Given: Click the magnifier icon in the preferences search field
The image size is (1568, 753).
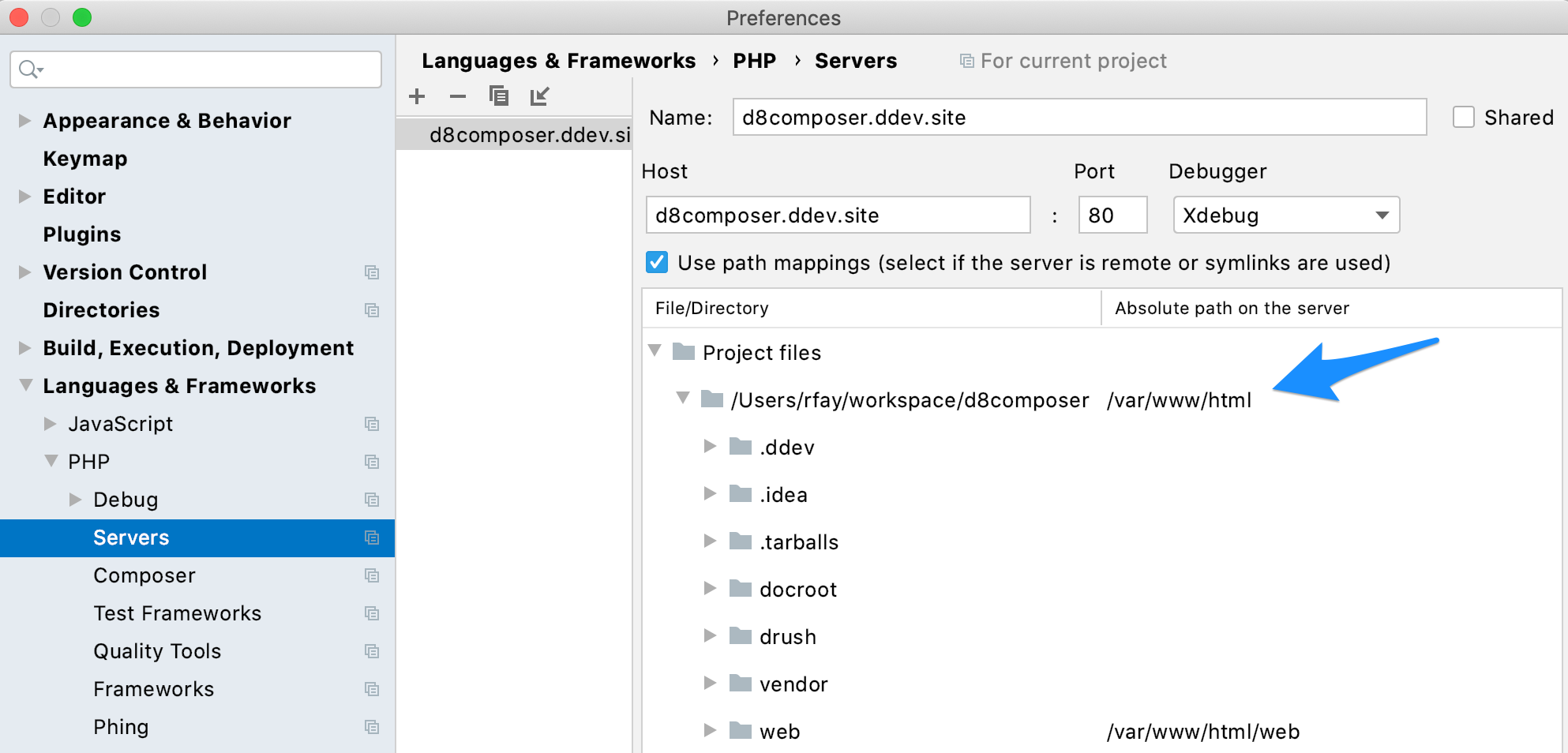Looking at the screenshot, I should tap(28, 69).
